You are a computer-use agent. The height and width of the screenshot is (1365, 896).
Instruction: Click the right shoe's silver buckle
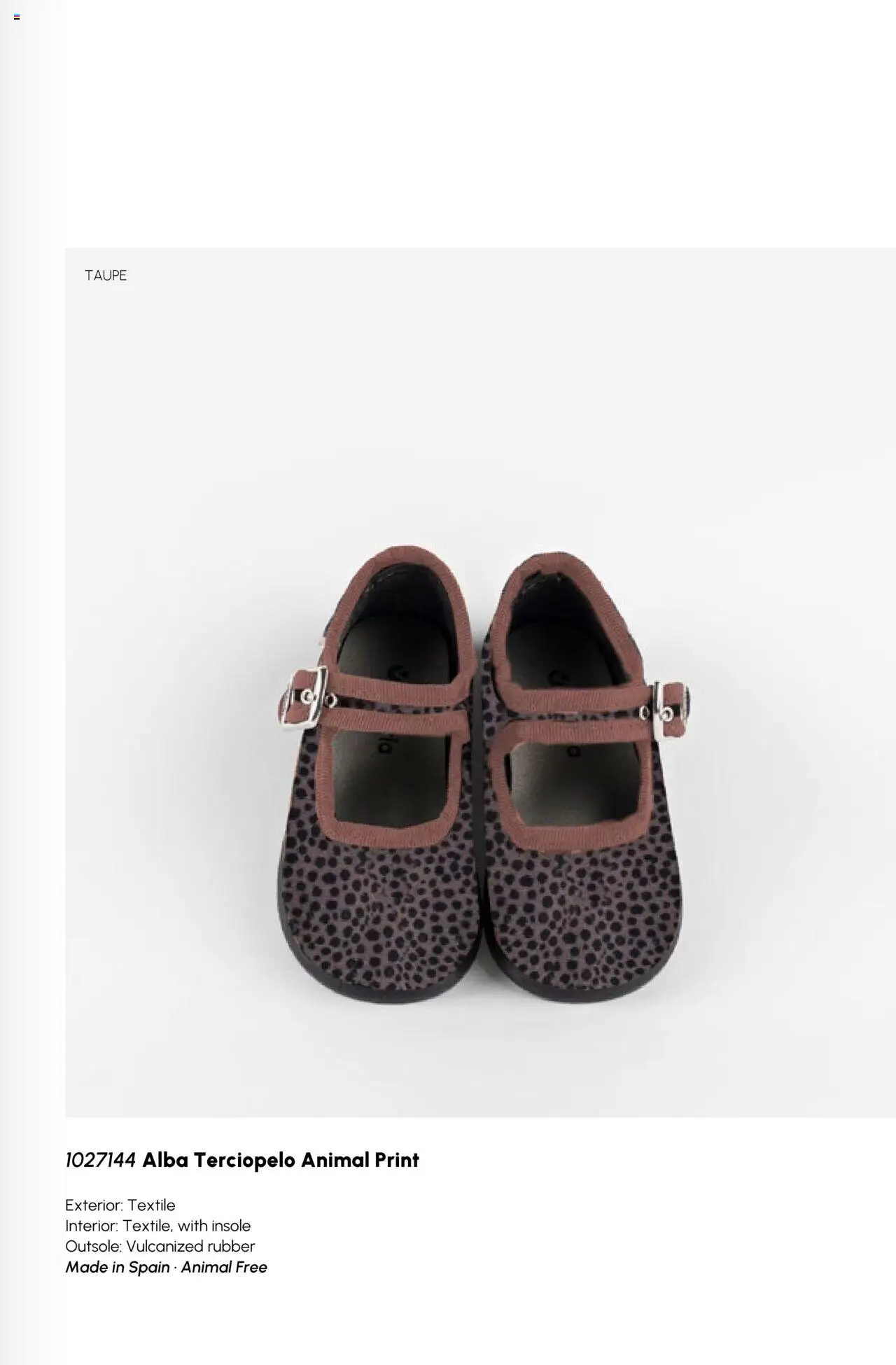[671, 709]
